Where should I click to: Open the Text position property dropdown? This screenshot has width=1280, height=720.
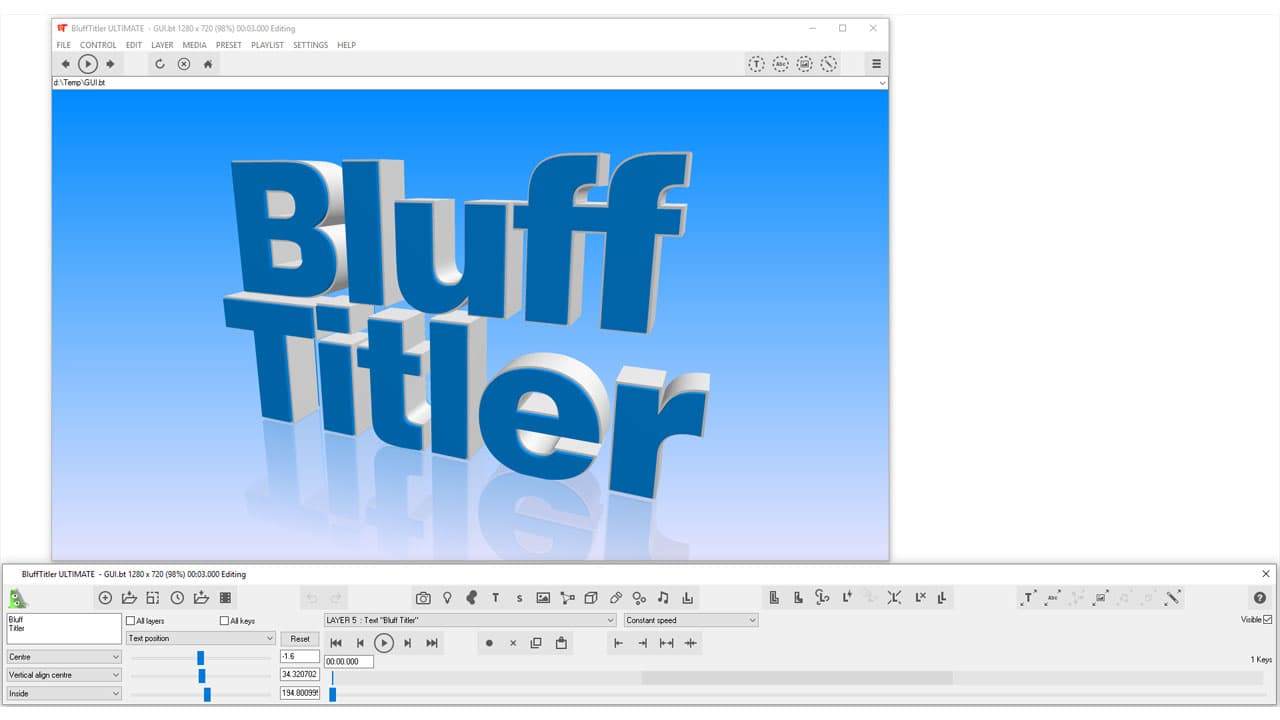click(200, 638)
